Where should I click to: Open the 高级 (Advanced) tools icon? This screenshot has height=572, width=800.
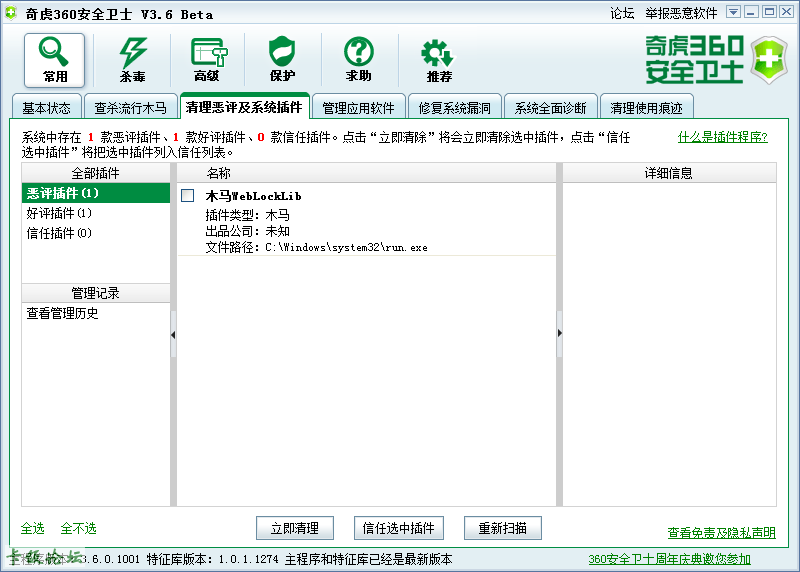coord(207,60)
